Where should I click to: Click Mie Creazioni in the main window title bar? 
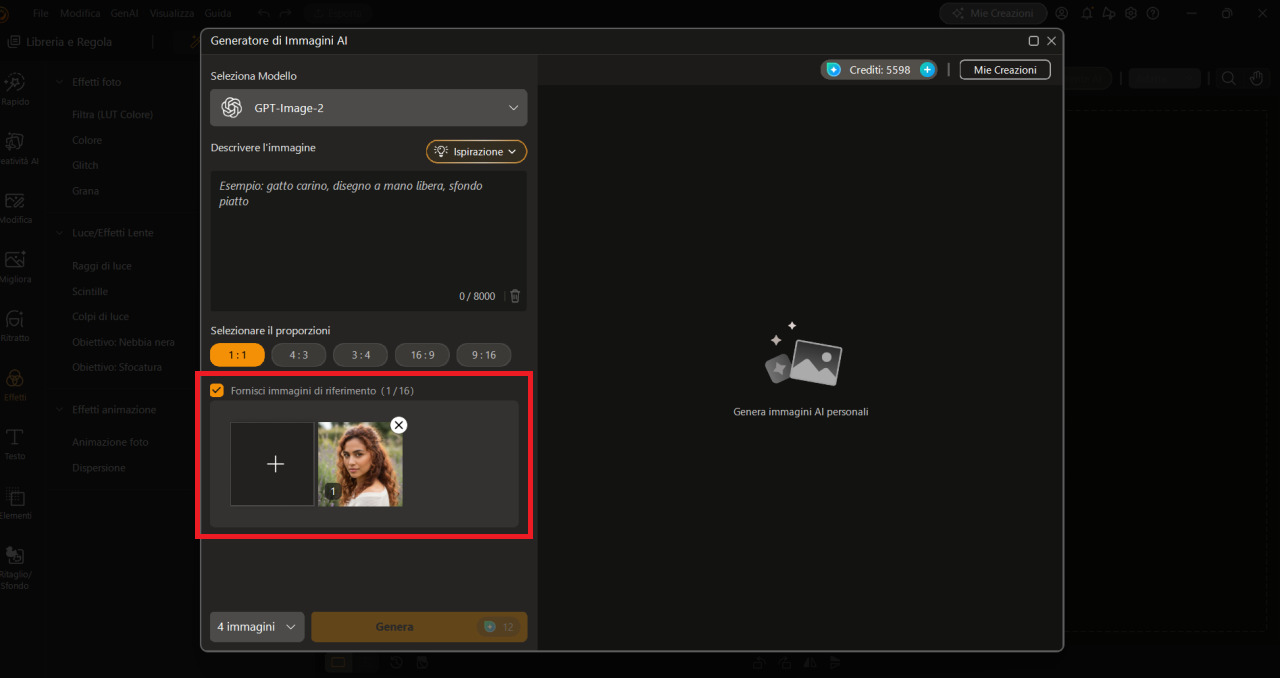click(x=993, y=13)
